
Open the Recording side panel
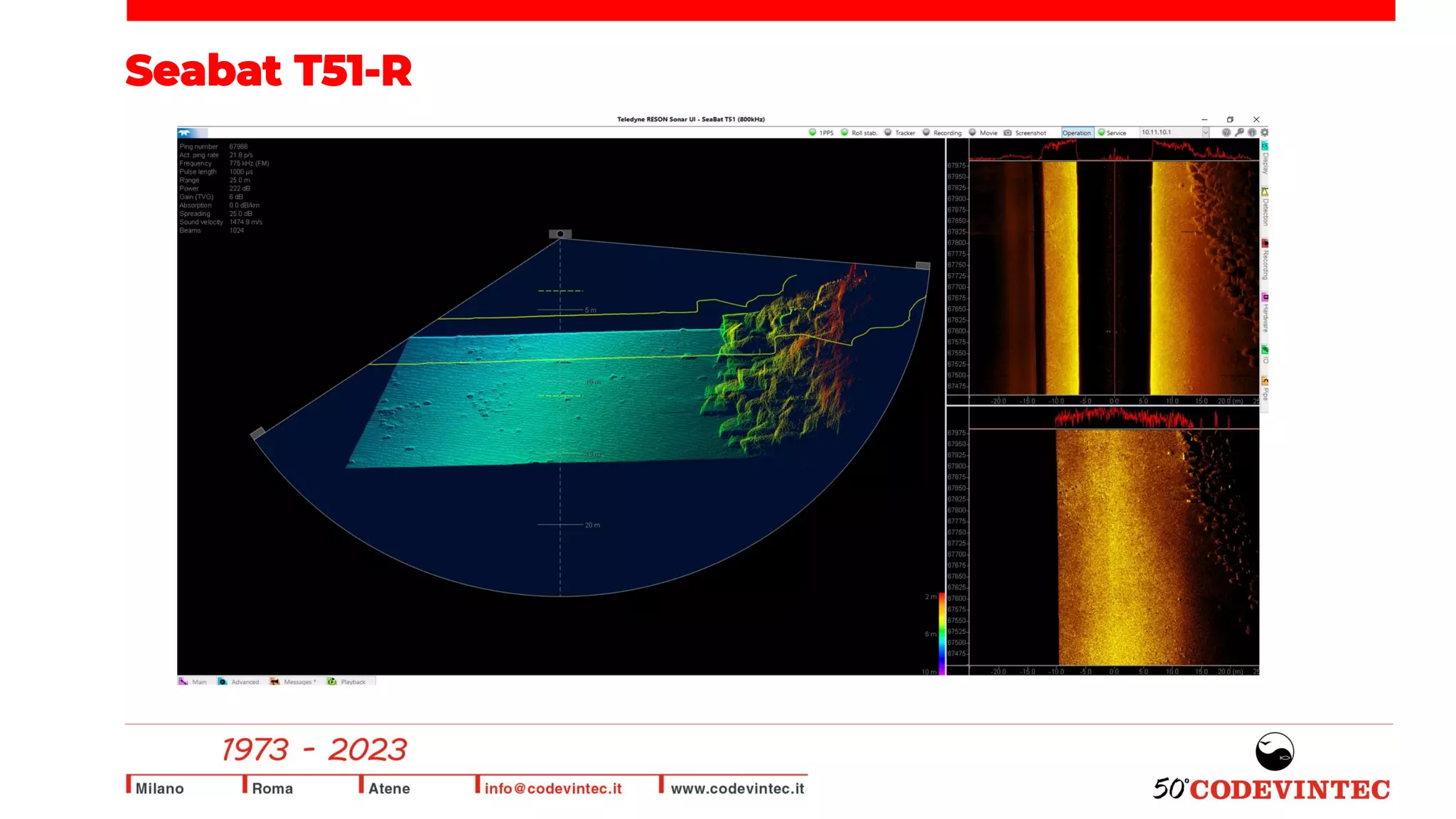point(1265,259)
